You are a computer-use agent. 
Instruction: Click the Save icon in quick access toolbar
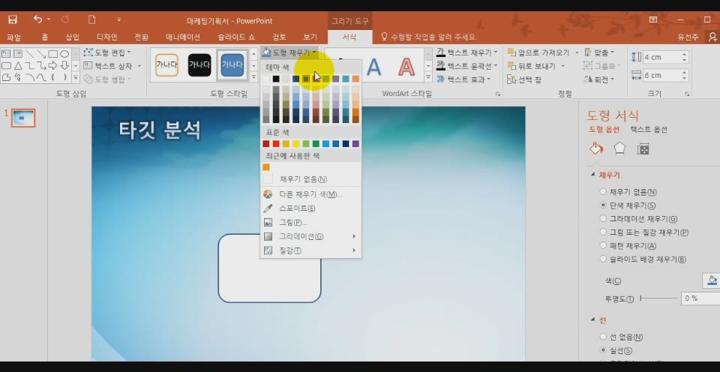12,20
